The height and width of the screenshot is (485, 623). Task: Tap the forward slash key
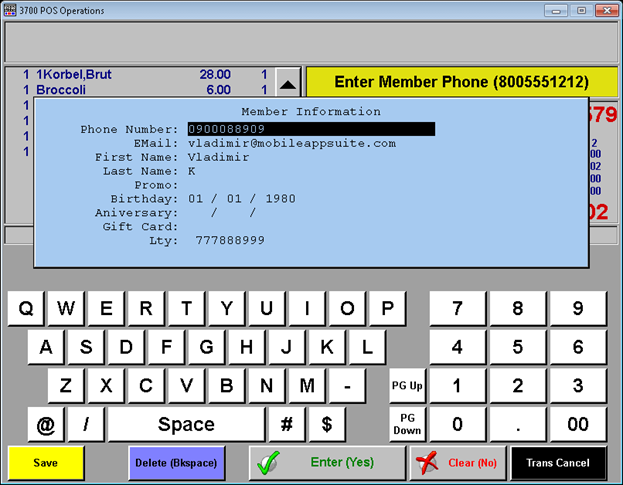[x=86, y=424]
